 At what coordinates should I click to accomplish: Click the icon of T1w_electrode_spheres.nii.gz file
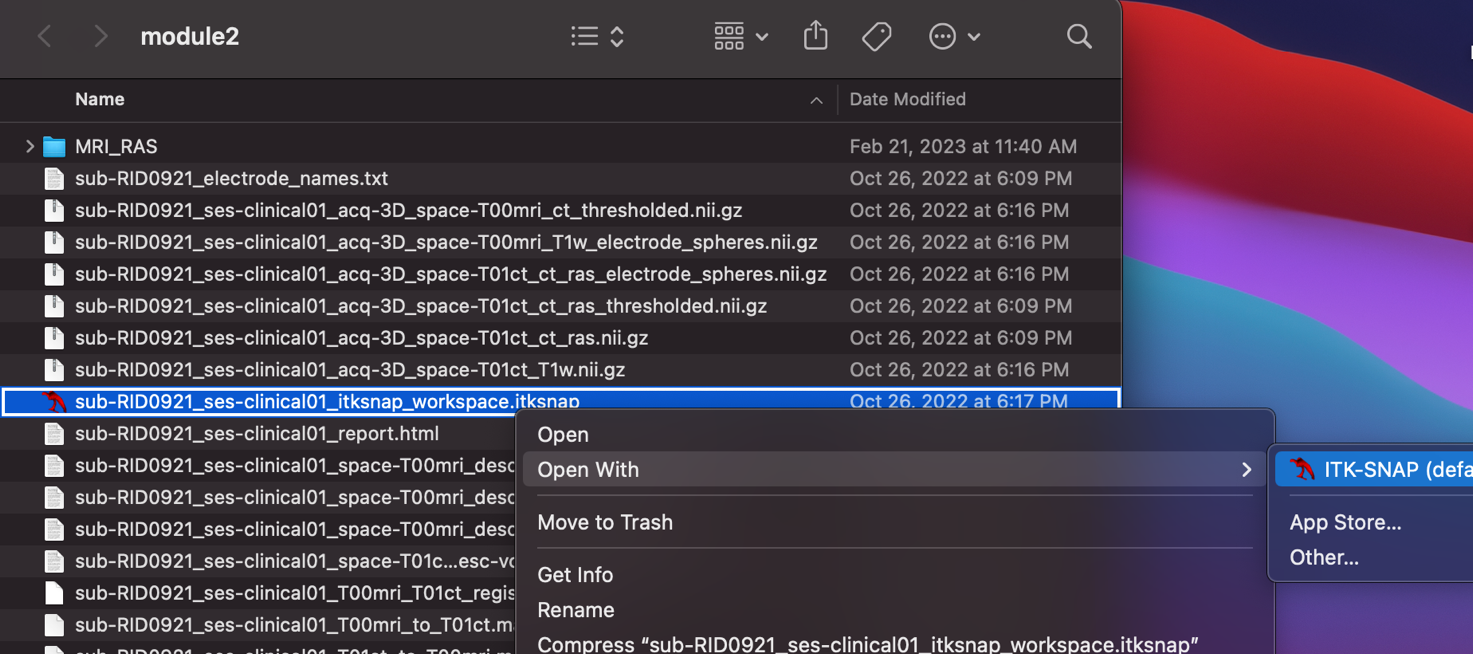click(54, 242)
